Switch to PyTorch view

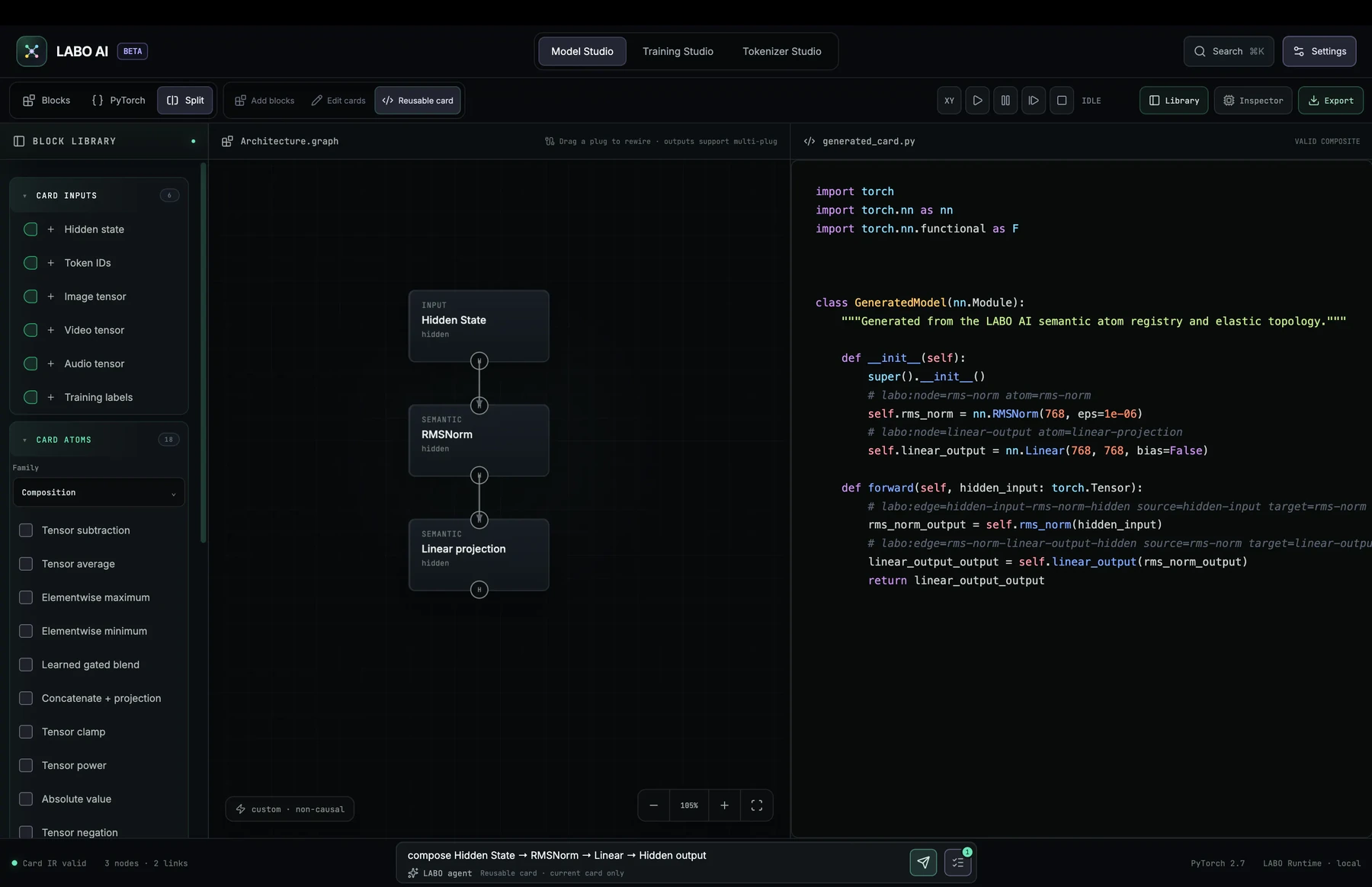(x=118, y=100)
